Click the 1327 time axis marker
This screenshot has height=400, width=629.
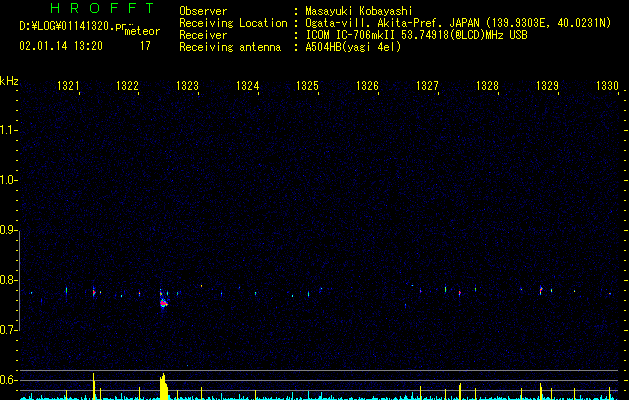[427, 86]
